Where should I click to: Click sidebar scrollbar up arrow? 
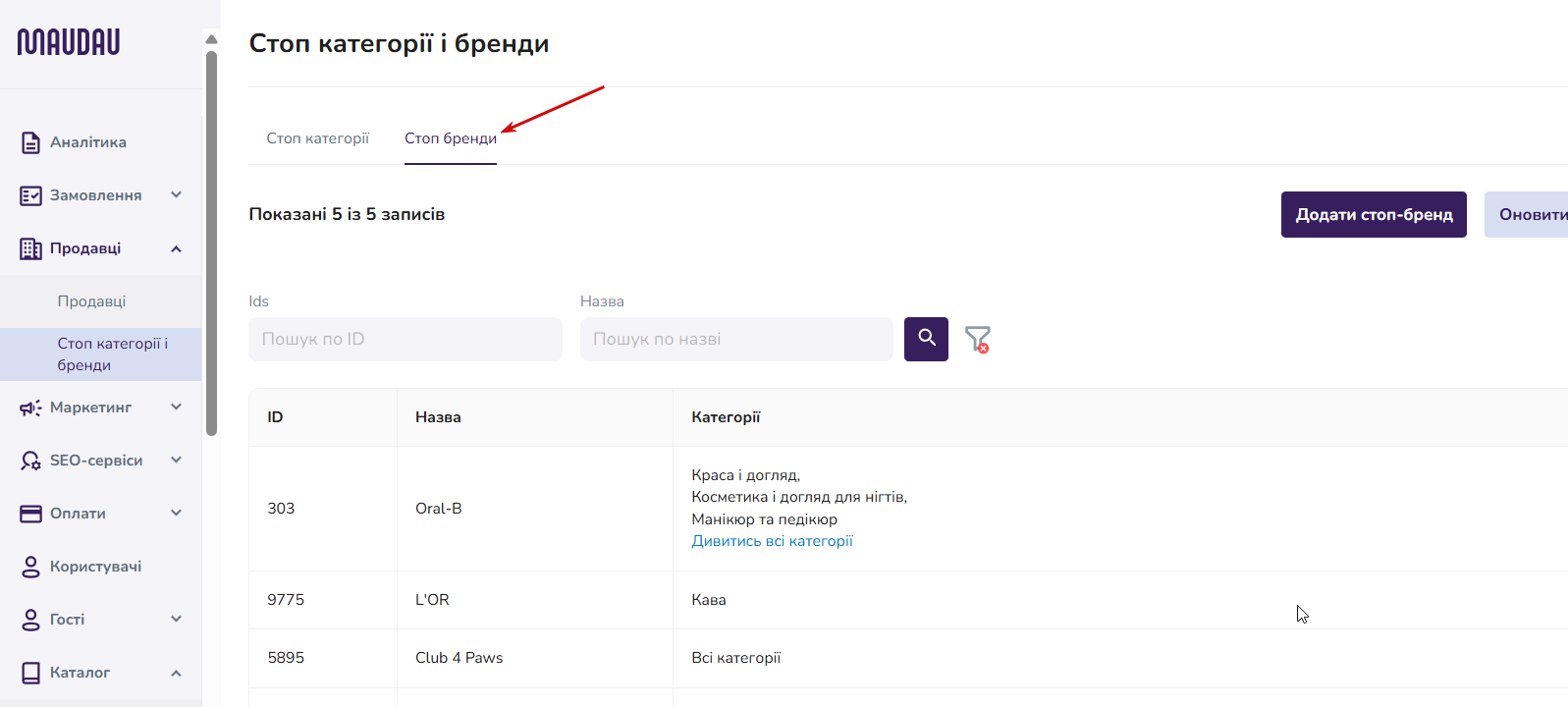click(x=211, y=39)
